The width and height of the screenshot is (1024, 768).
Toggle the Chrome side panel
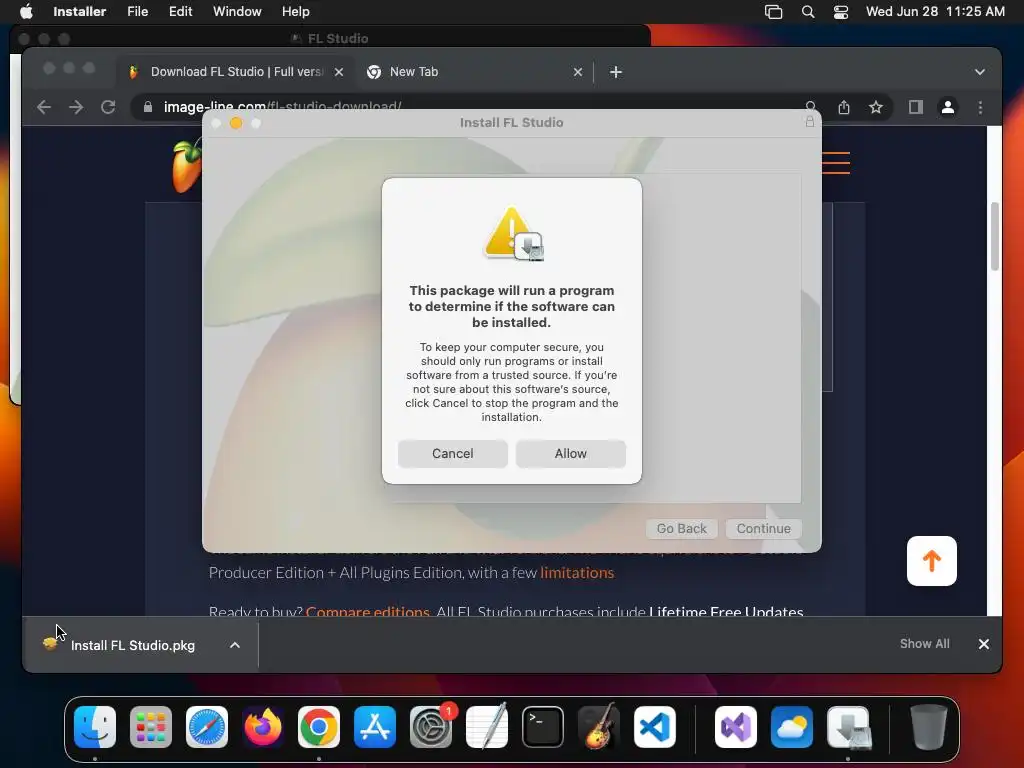click(916, 107)
